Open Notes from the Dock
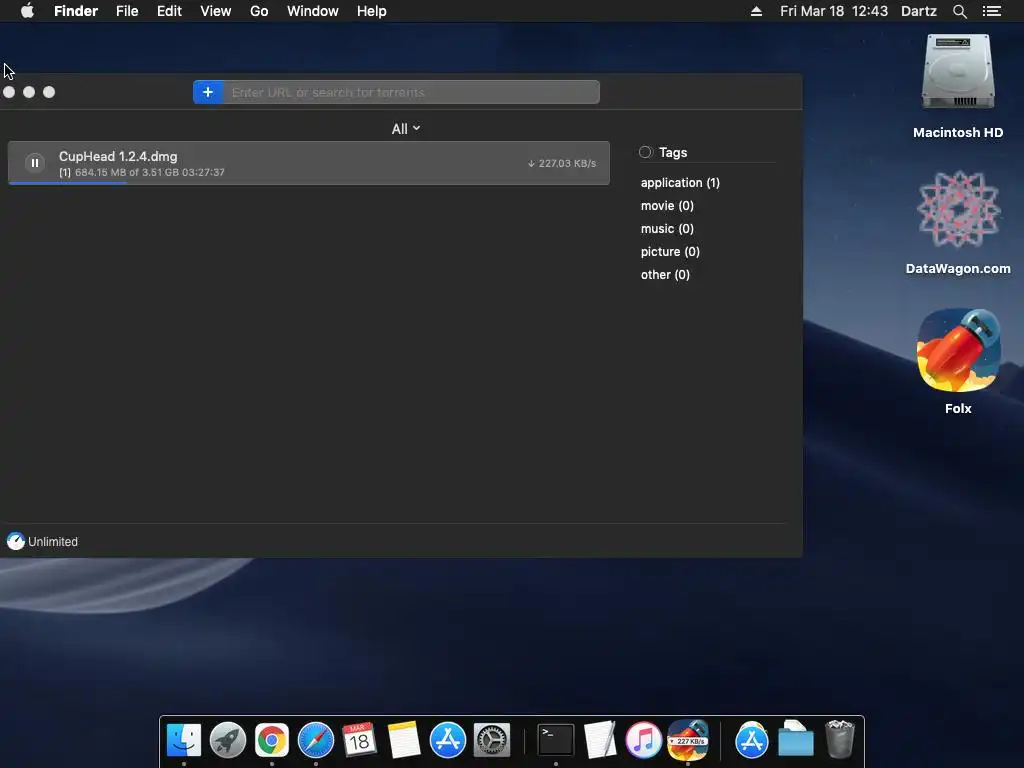 tap(404, 740)
